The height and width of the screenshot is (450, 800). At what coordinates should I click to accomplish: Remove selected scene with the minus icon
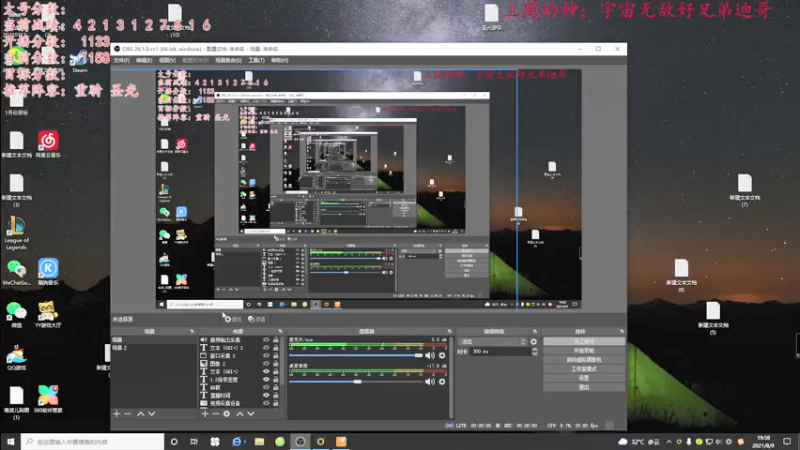pyautogui.click(x=128, y=414)
